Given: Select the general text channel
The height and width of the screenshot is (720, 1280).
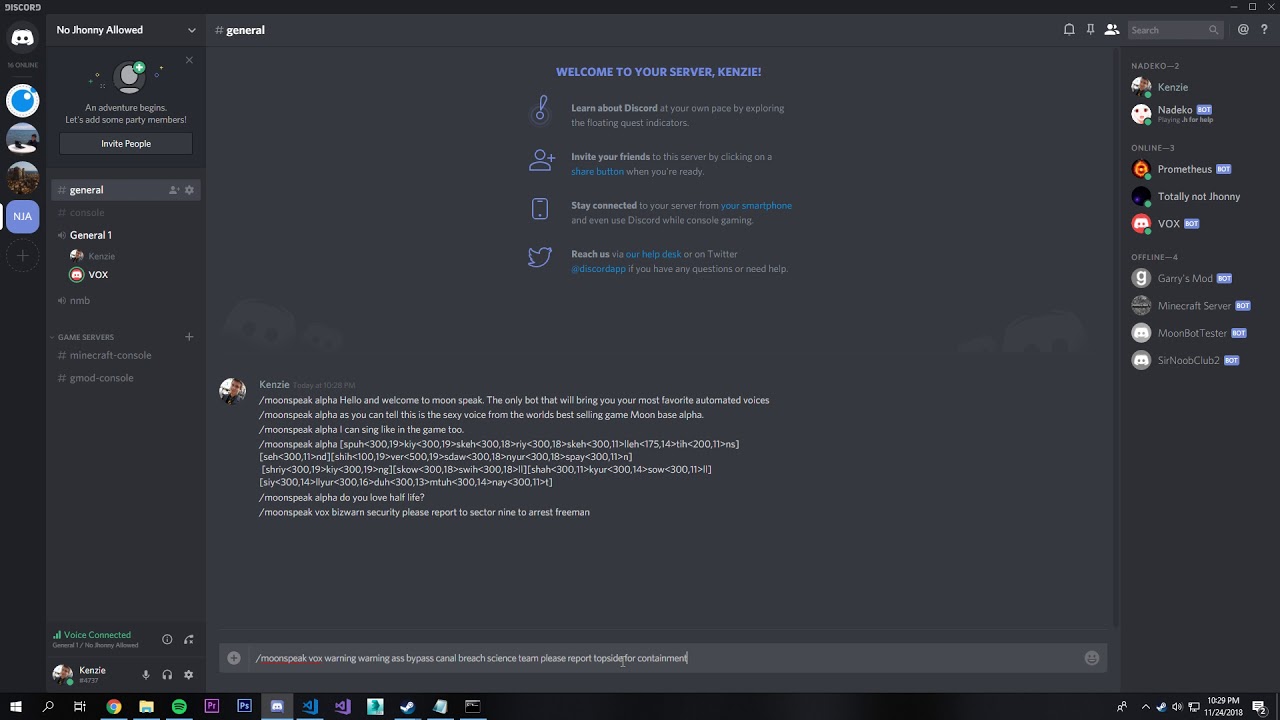Looking at the screenshot, I should [x=126, y=190].
